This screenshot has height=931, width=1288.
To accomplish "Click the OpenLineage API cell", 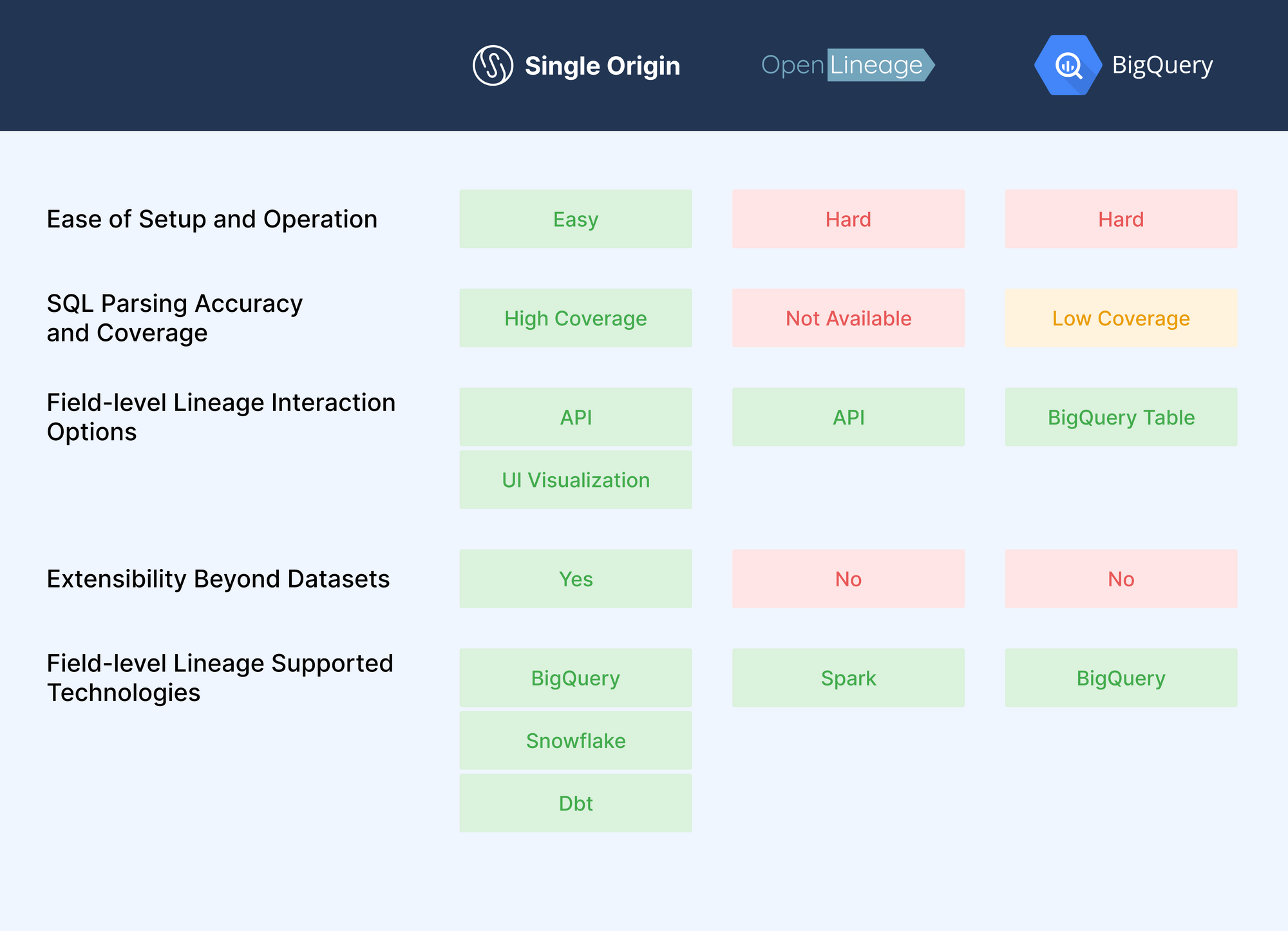I will tap(848, 418).
